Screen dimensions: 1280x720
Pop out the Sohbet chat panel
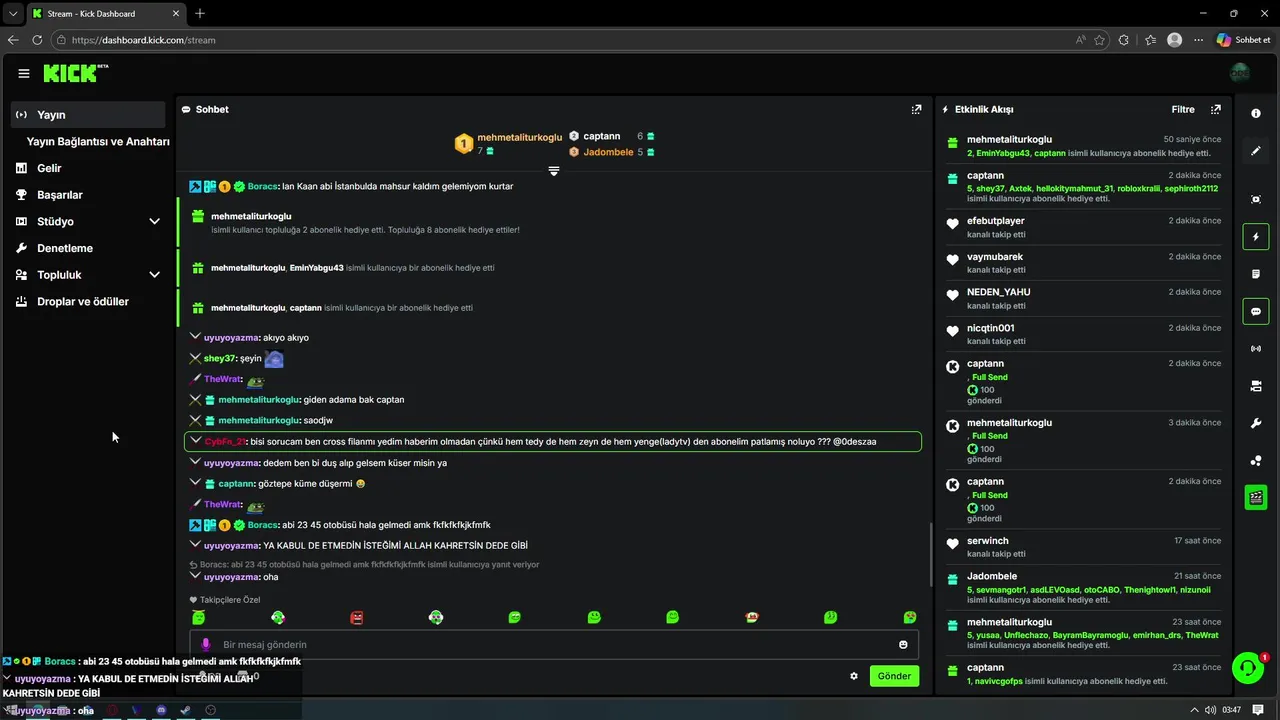click(x=916, y=109)
